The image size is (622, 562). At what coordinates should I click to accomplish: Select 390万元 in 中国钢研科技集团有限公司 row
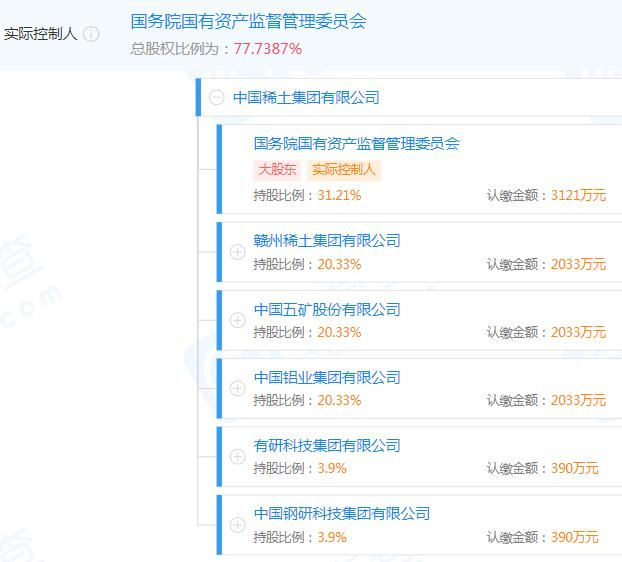coord(575,537)
